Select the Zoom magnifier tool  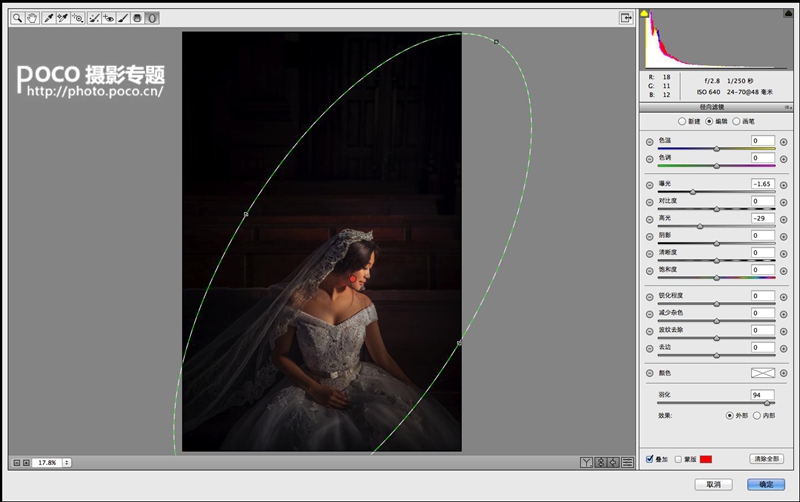pyautogui.click(x=17, y=18)
